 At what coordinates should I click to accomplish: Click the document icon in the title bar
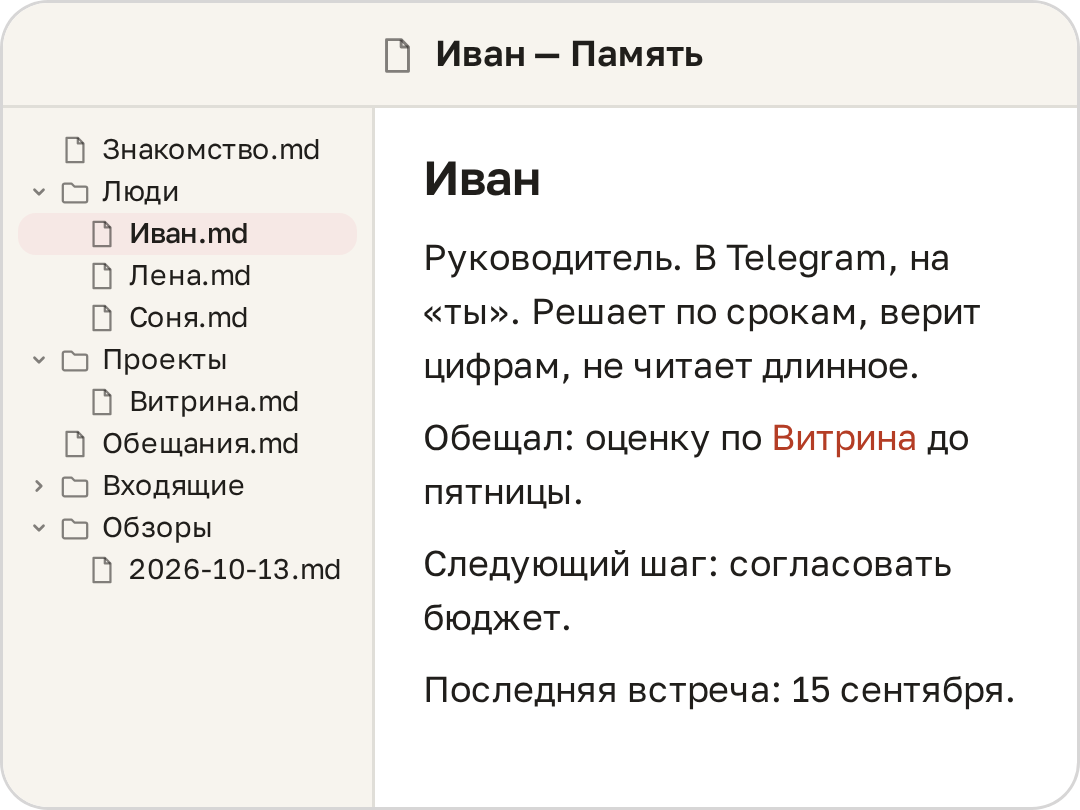(x=397, y=55)
